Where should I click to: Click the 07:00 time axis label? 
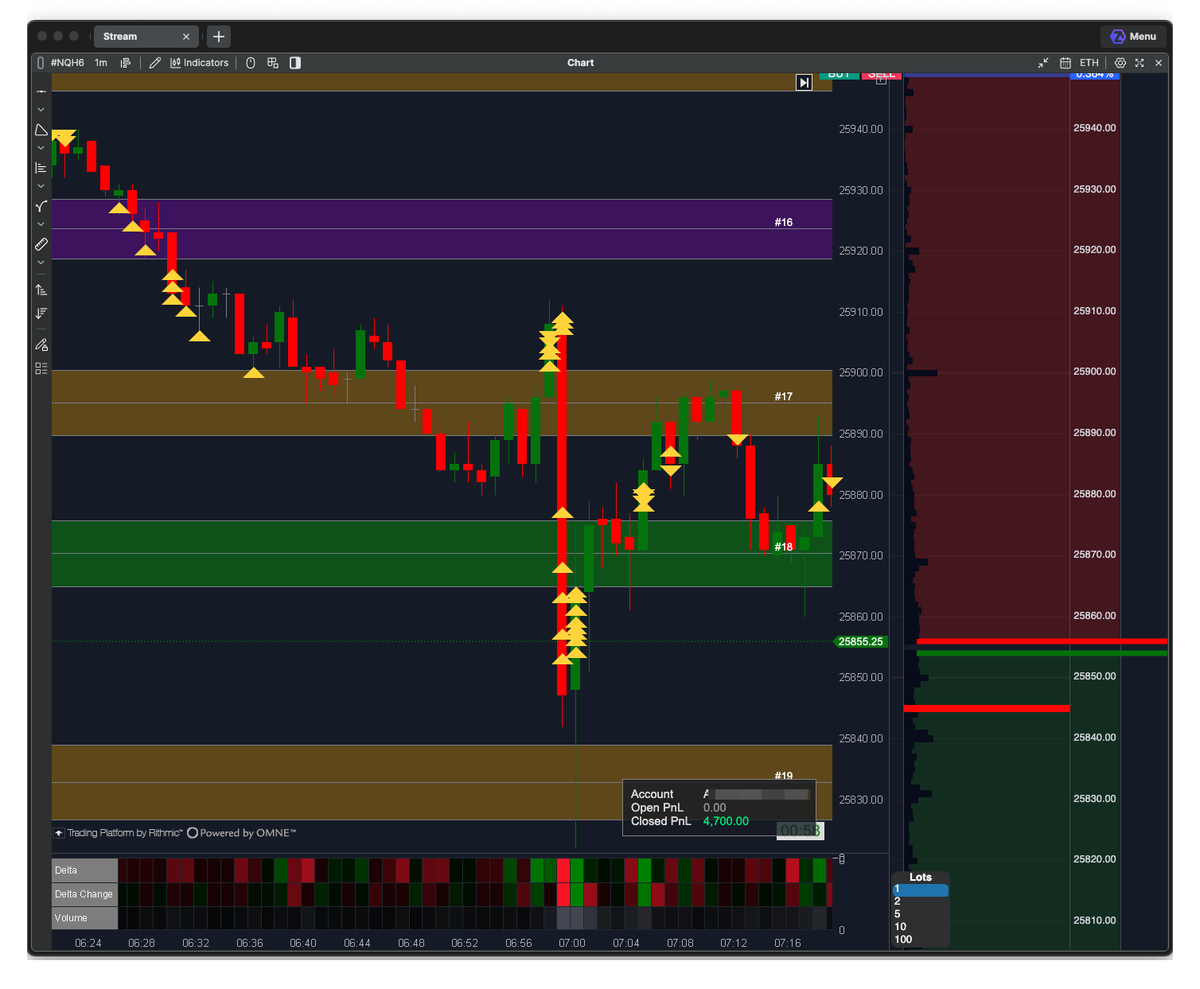[572, 943]
